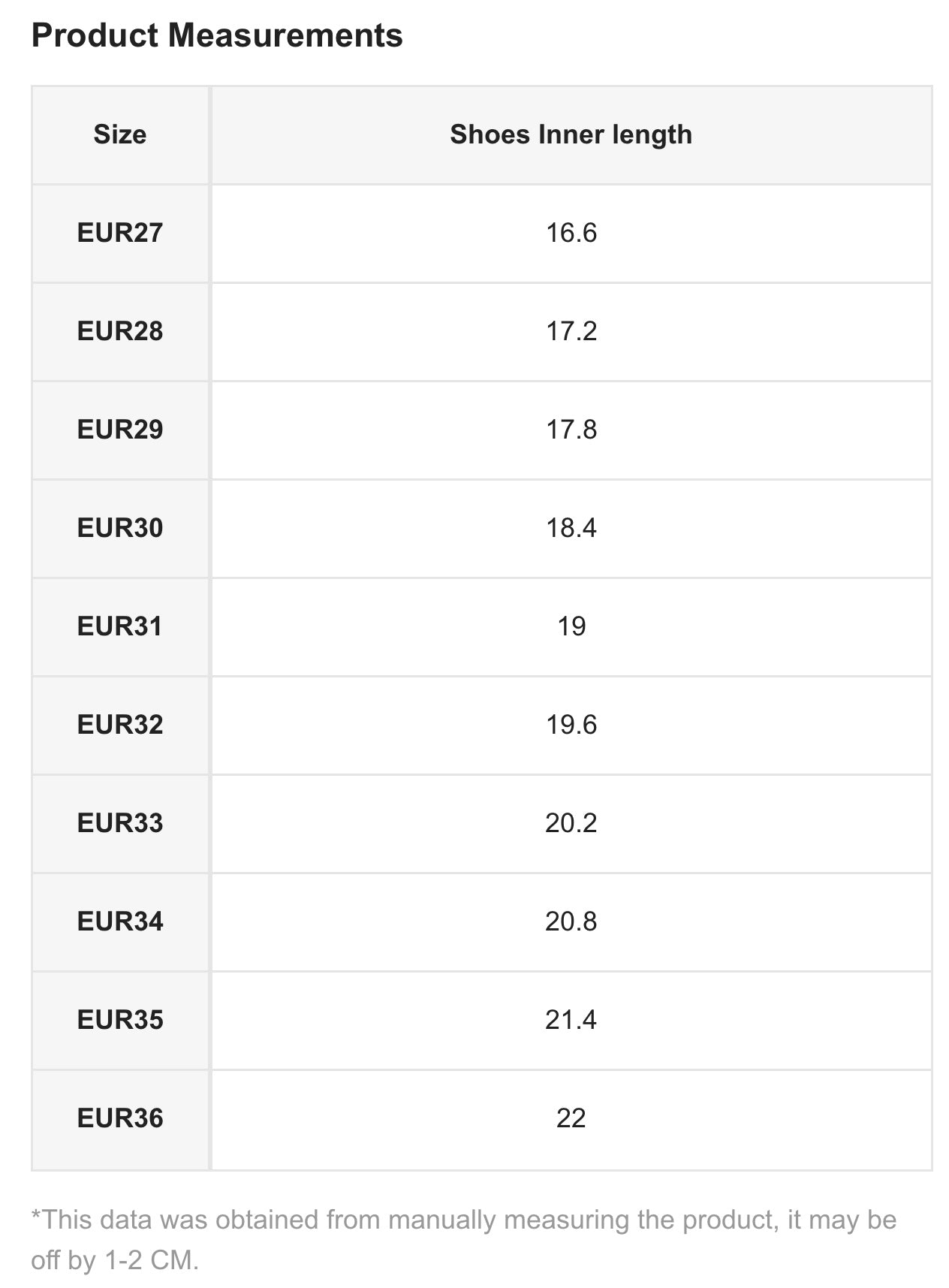Viewport: 949px width, 1288px height.
Task: Click the Product Measurements heading
Action: click(x=217, y=35)
